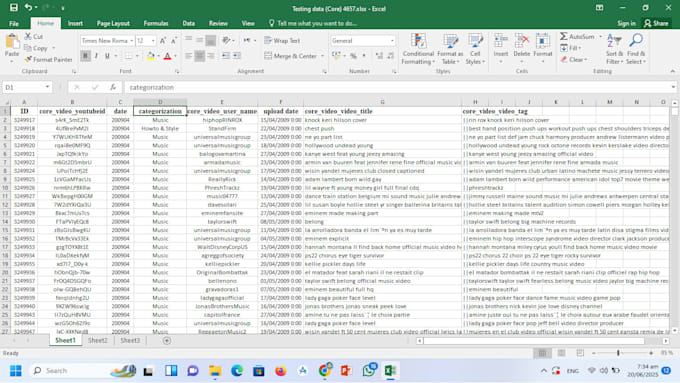This screenshot has height=383, width=680.
Task: Open Sort & Filter menu
Action: click(x=614, y=49)
